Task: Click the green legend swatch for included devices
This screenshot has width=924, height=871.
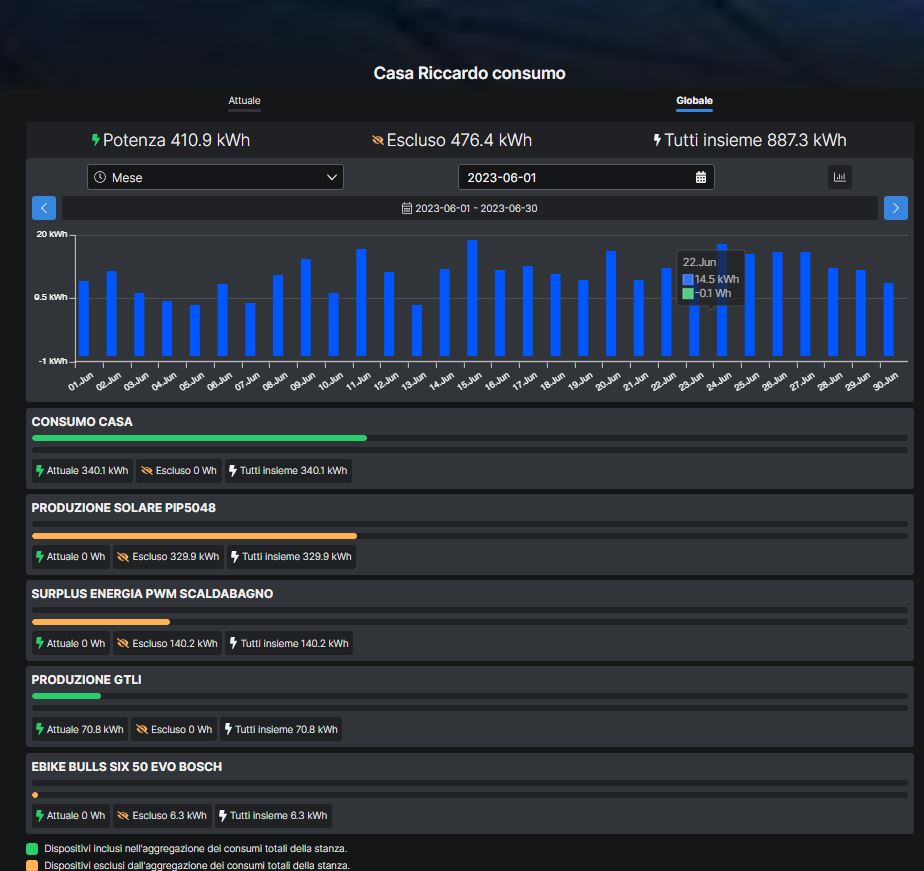Action: (32, 848)
